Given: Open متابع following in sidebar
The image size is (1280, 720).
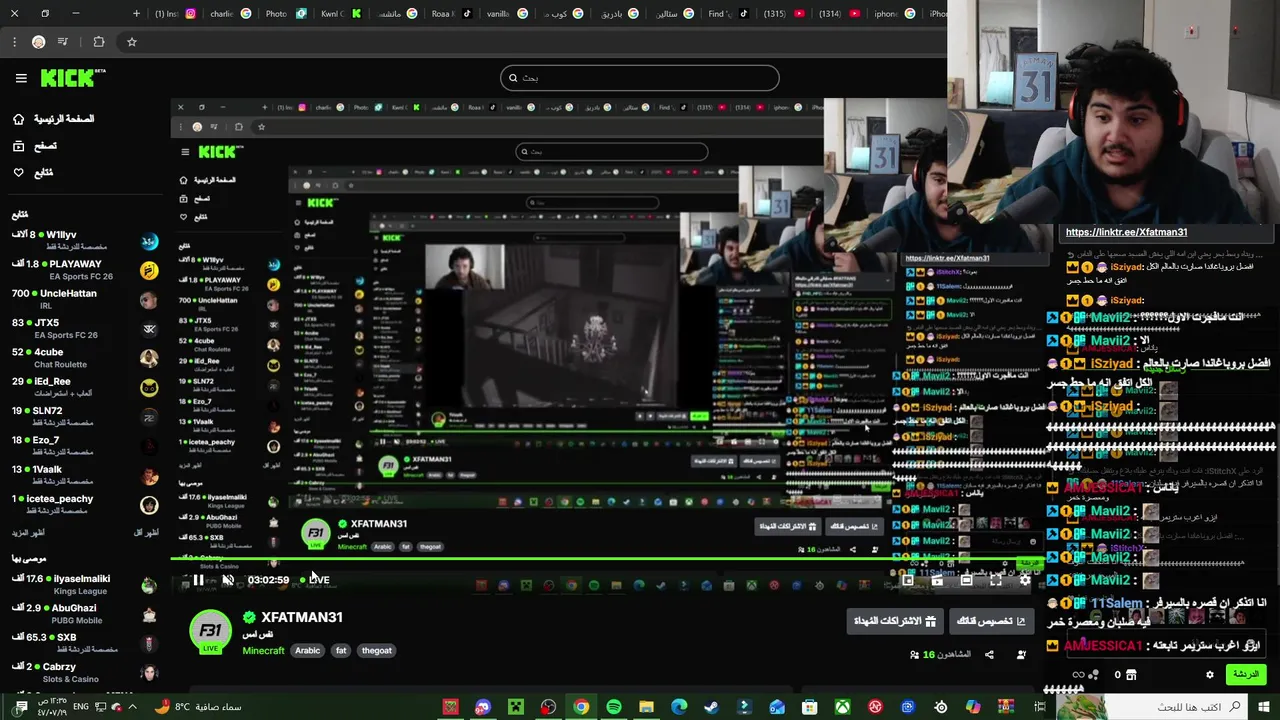Looking at the screenshot, I should point(33,172).
